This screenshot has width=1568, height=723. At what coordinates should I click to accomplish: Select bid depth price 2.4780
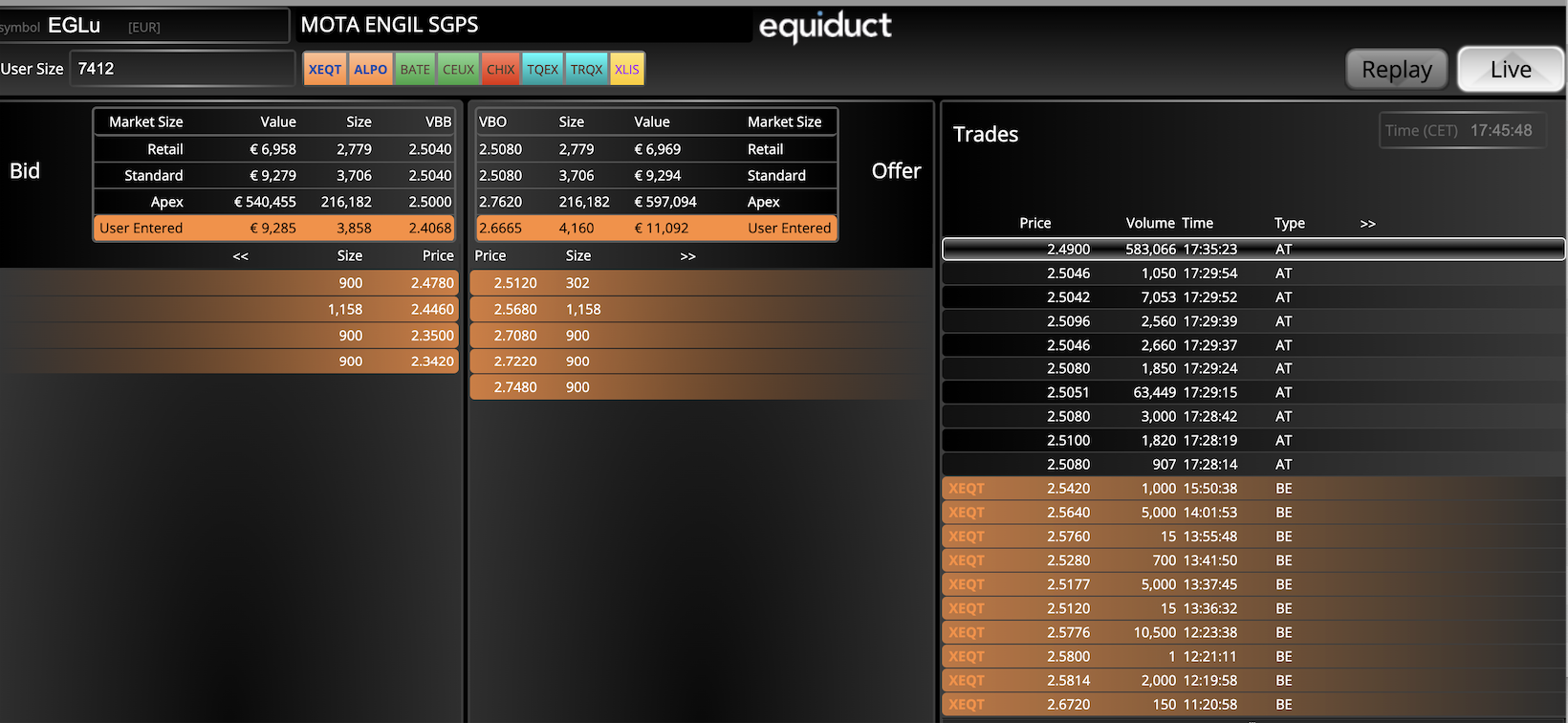[x=432, y=283]
